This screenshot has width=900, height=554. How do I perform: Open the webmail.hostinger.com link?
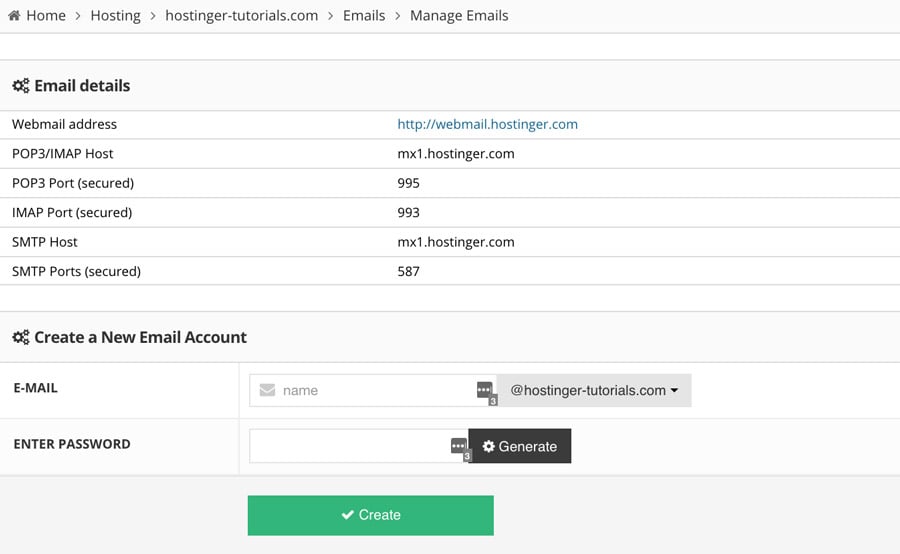click(487, 125)
